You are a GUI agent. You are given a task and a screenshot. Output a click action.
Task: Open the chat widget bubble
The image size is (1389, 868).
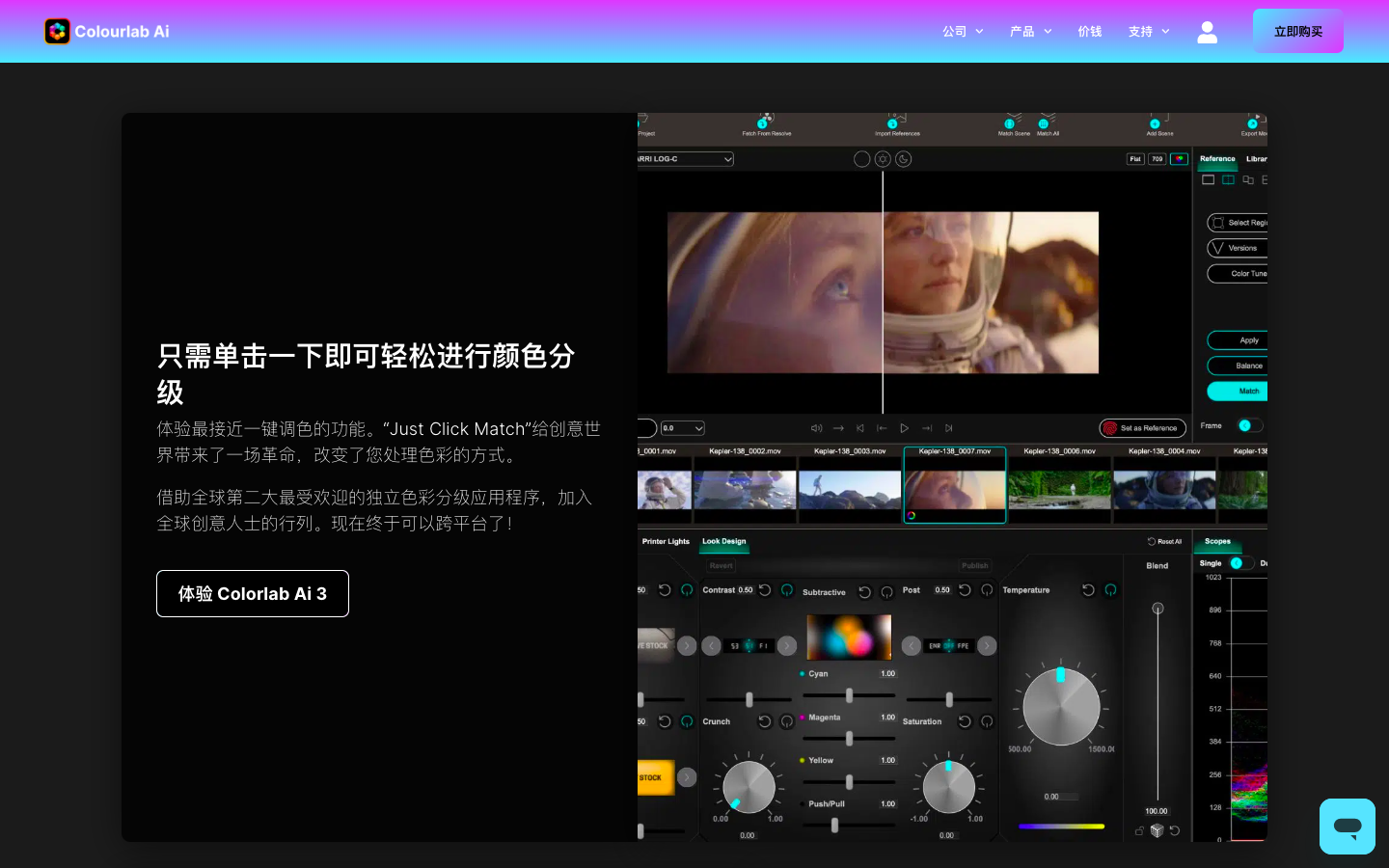pos(1348,827)
